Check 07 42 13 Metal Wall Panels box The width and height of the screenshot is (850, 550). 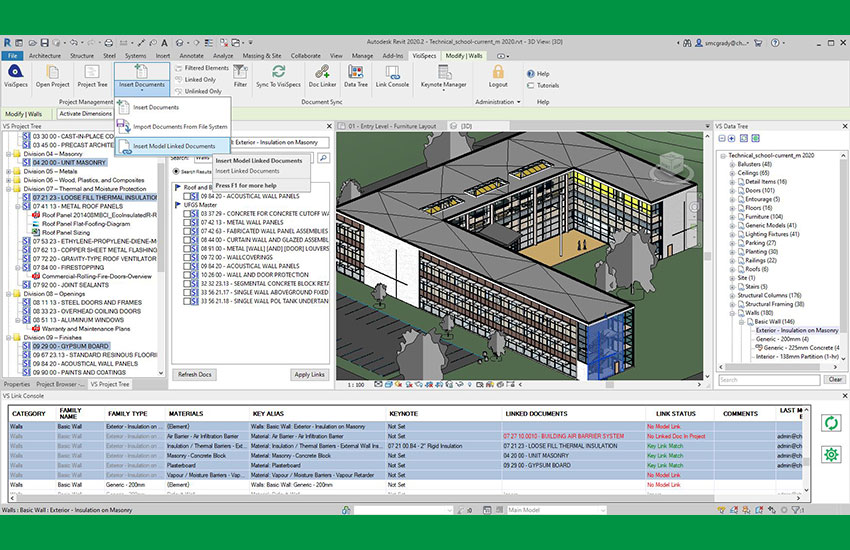(x=186, y=222)
